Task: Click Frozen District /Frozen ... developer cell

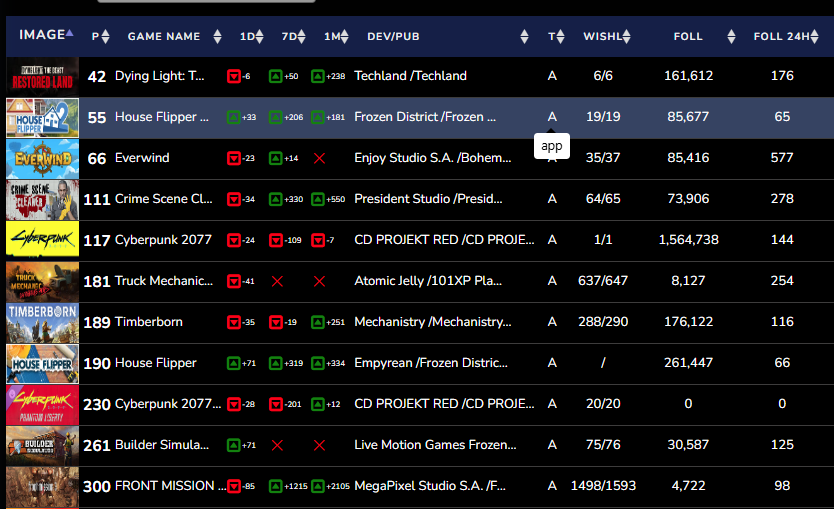Action: pyautogui.click(x=425, y=117)
